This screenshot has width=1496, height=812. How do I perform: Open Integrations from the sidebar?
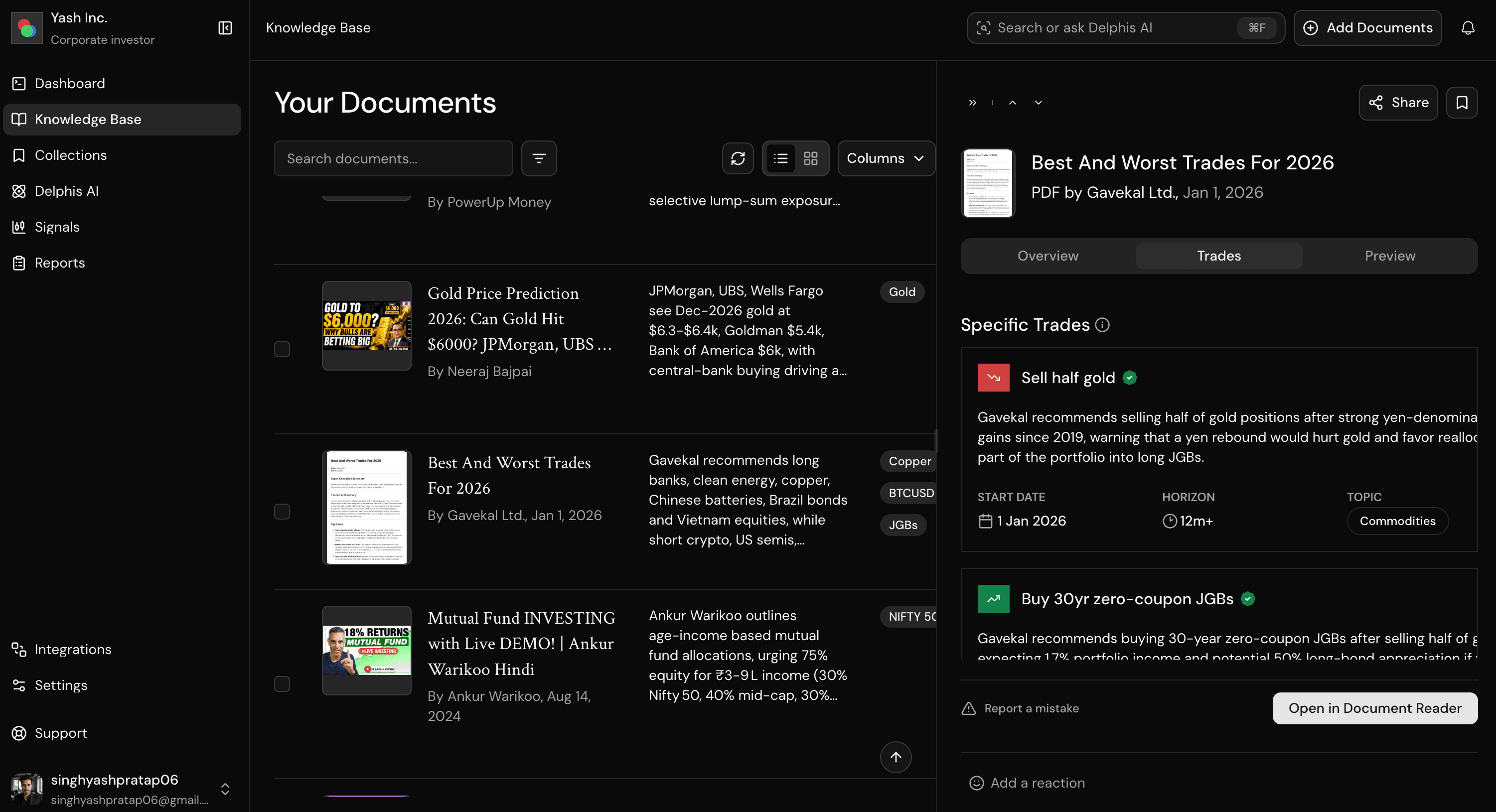tap(122, 650)
